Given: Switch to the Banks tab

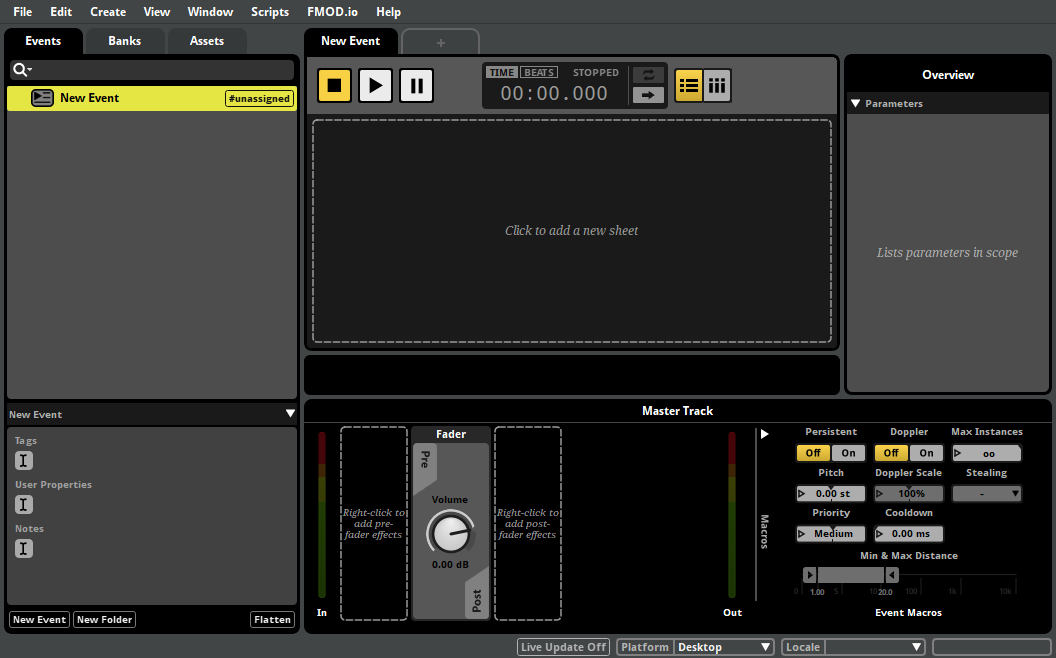Looking at the screenshot, I should coord(125,41).
